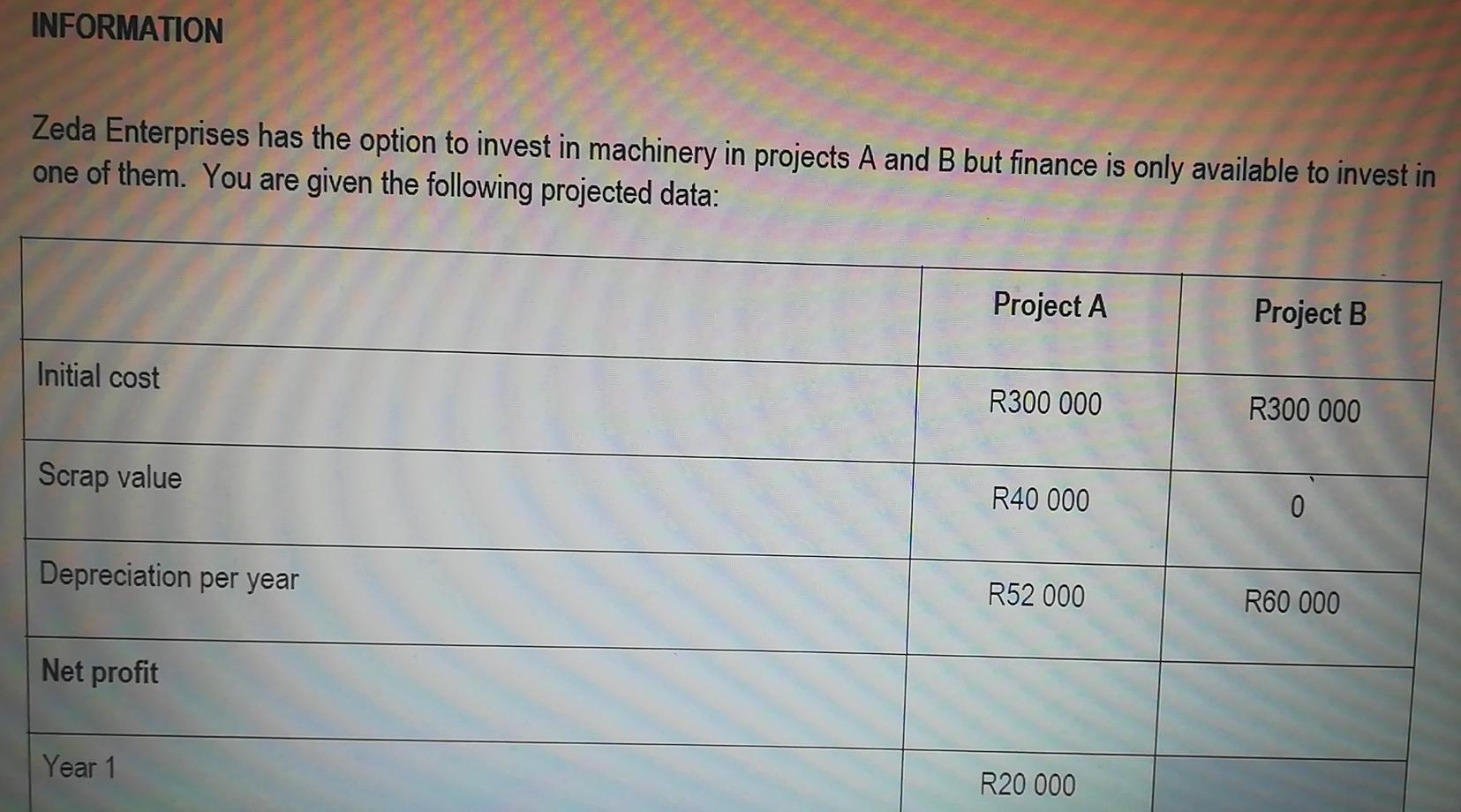This screenshot has height=812, width=1461.
Task: Click the empty Project B Year 1 cell
Action: (x=1280, y=786)
